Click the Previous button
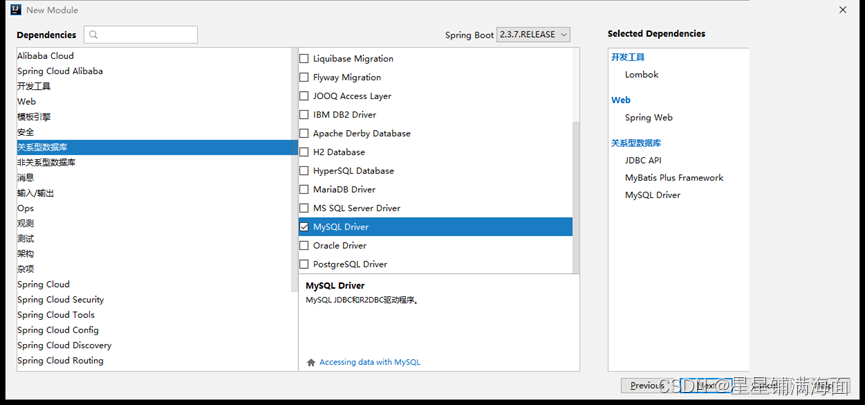Image resolution: width=865 pixels, height=405 pixels. click(x=645, y=385)
